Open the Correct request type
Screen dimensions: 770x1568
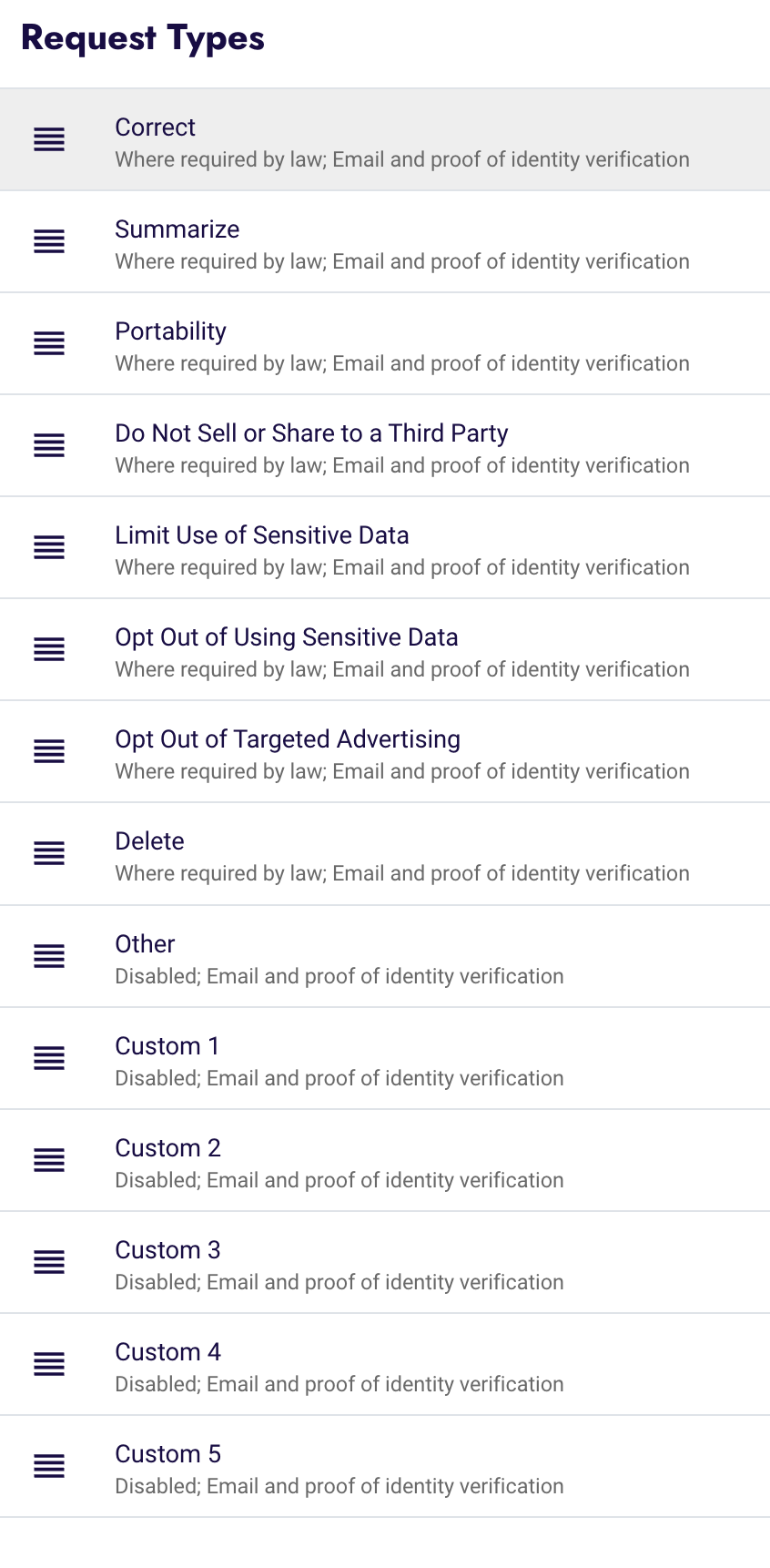385,139
